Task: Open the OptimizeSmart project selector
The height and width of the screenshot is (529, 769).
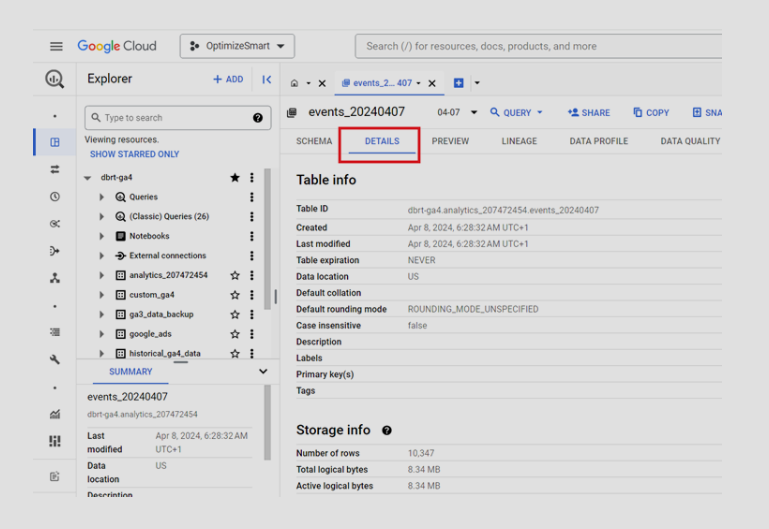Action: (237, 46)
